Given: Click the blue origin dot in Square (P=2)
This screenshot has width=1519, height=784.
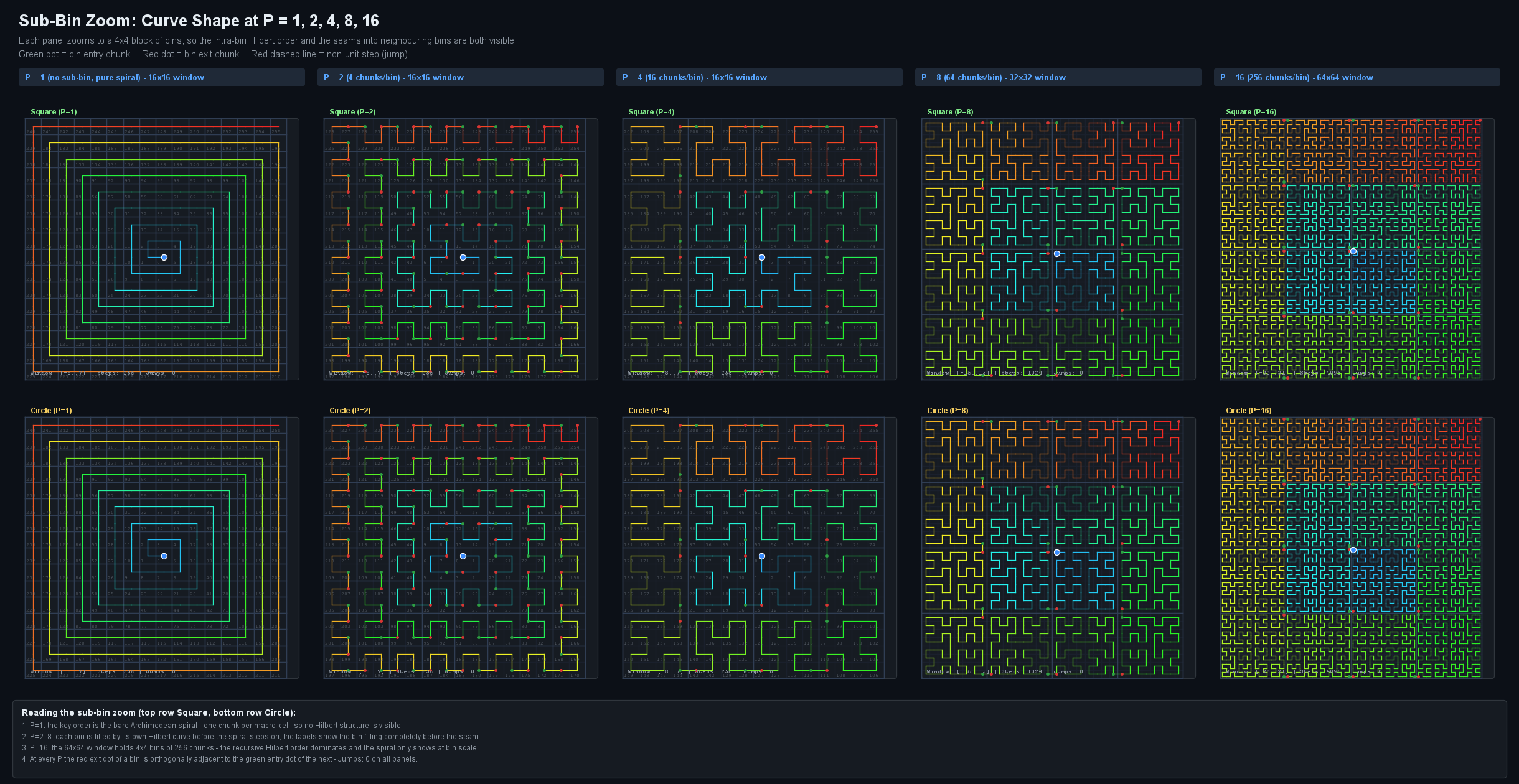Looking at the screenshot, I should (463, 258).
